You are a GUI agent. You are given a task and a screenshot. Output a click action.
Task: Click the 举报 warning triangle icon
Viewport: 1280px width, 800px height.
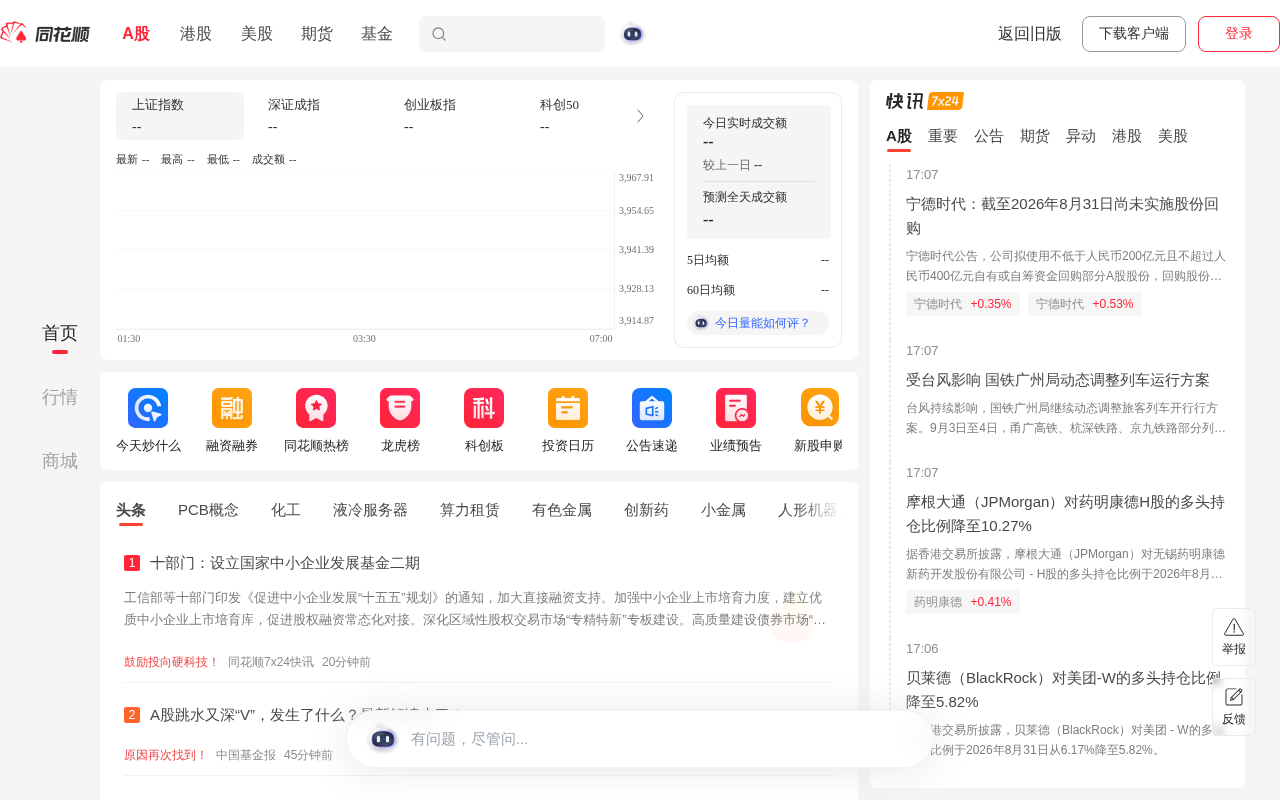1234,627
